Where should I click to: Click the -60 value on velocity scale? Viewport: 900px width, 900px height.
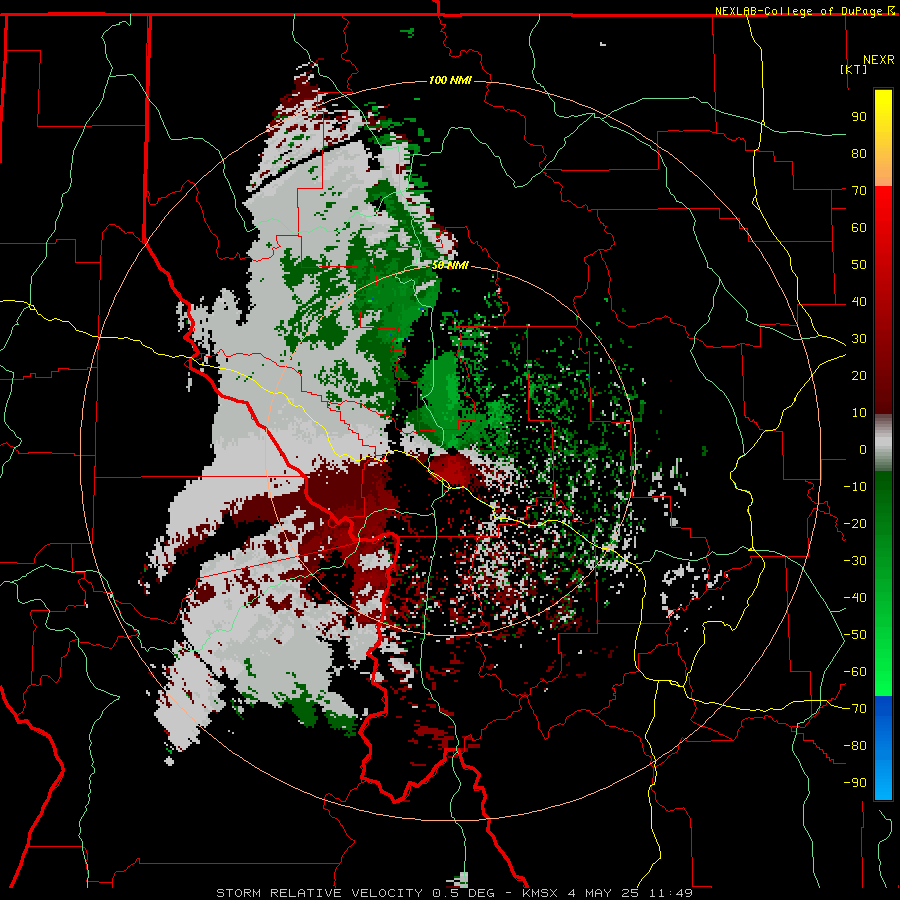855,672
